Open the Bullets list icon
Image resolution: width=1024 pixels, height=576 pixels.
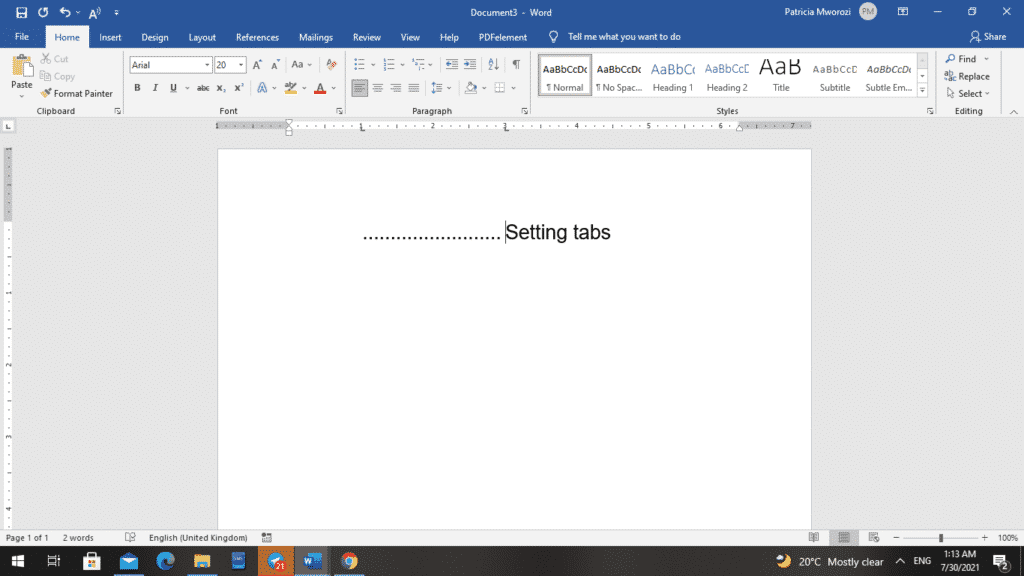coord(358,64)
